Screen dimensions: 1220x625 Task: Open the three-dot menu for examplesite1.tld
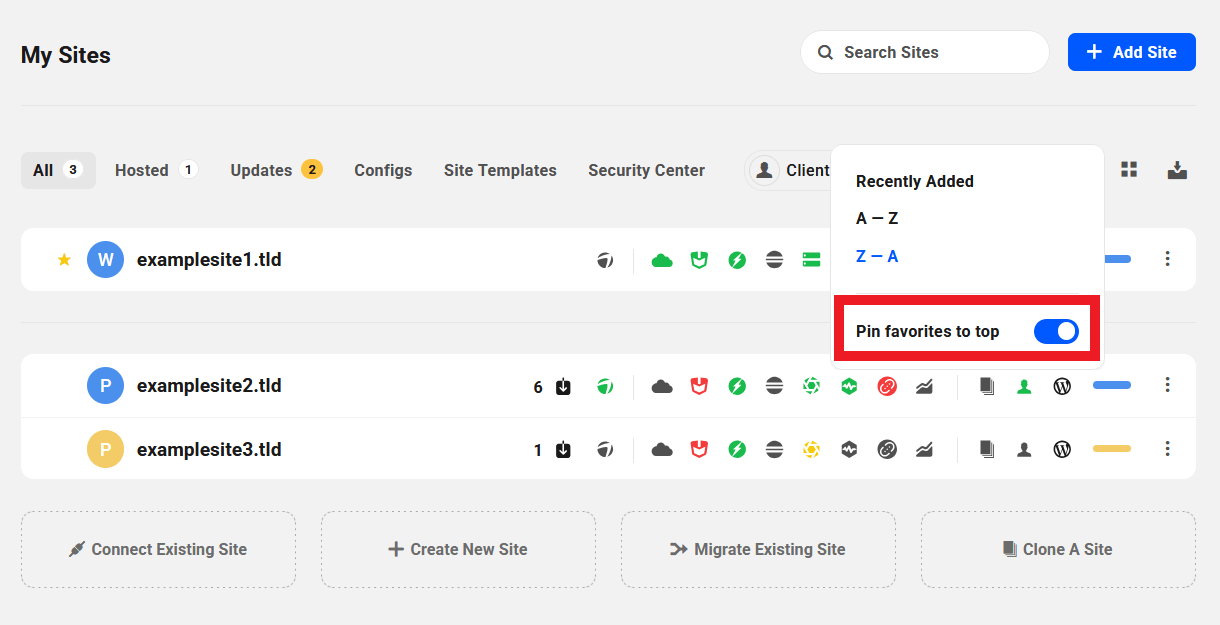coord(1167,260)
